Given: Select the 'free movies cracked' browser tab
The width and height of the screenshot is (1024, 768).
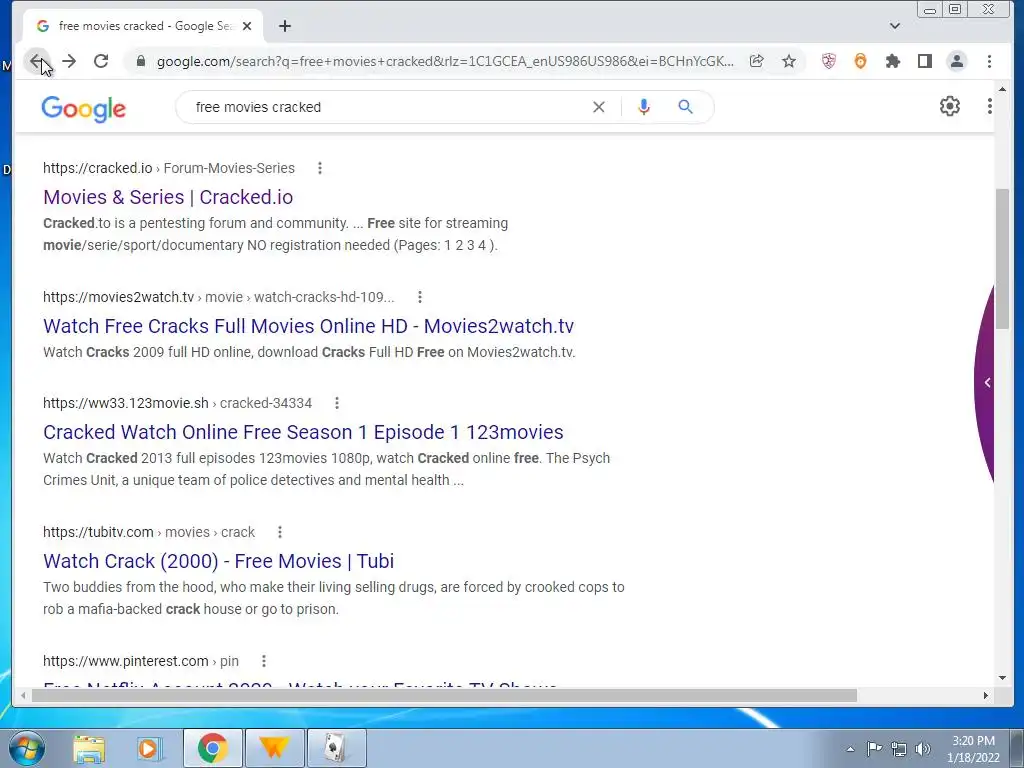Looking at the screenshot, I should tap(144, 26).
